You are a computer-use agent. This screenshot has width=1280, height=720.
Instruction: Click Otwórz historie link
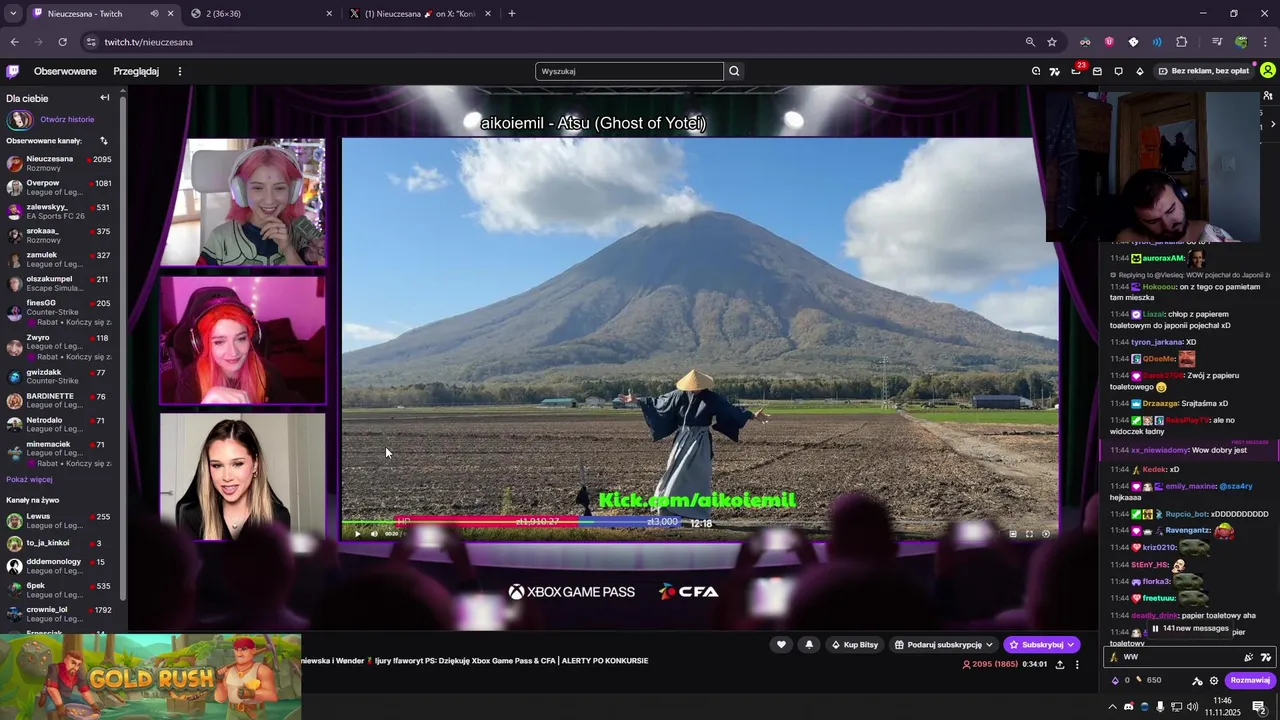(x=67, y=119)
